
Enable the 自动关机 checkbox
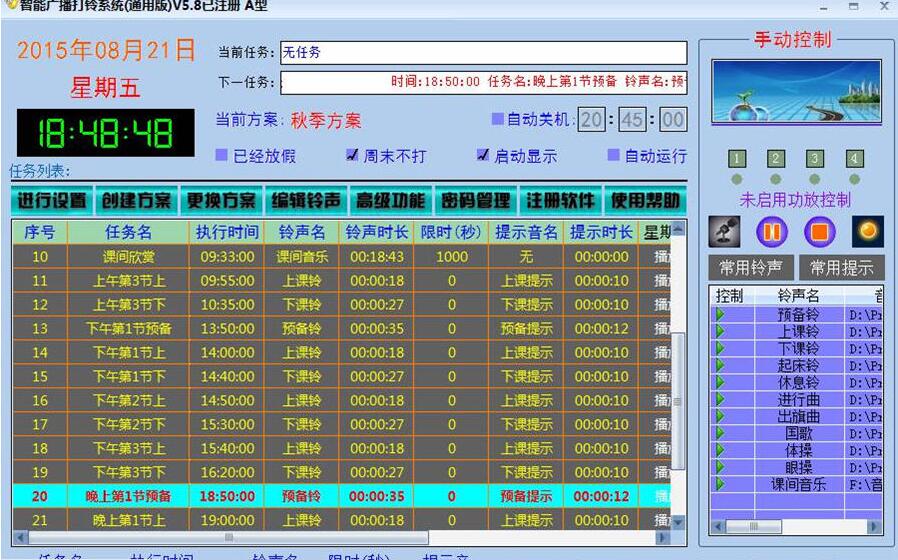tap(497, 119)
